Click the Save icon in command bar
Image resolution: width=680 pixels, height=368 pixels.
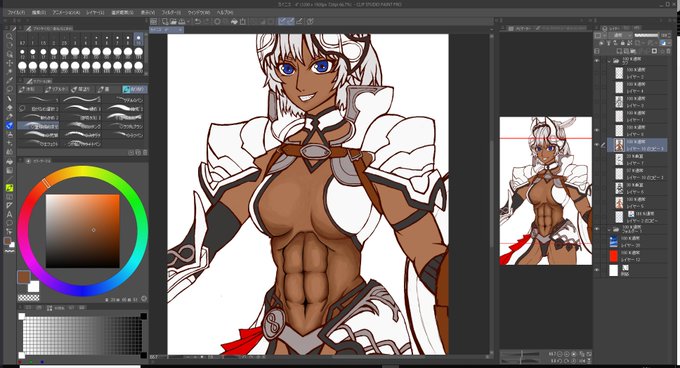point(182,21)
